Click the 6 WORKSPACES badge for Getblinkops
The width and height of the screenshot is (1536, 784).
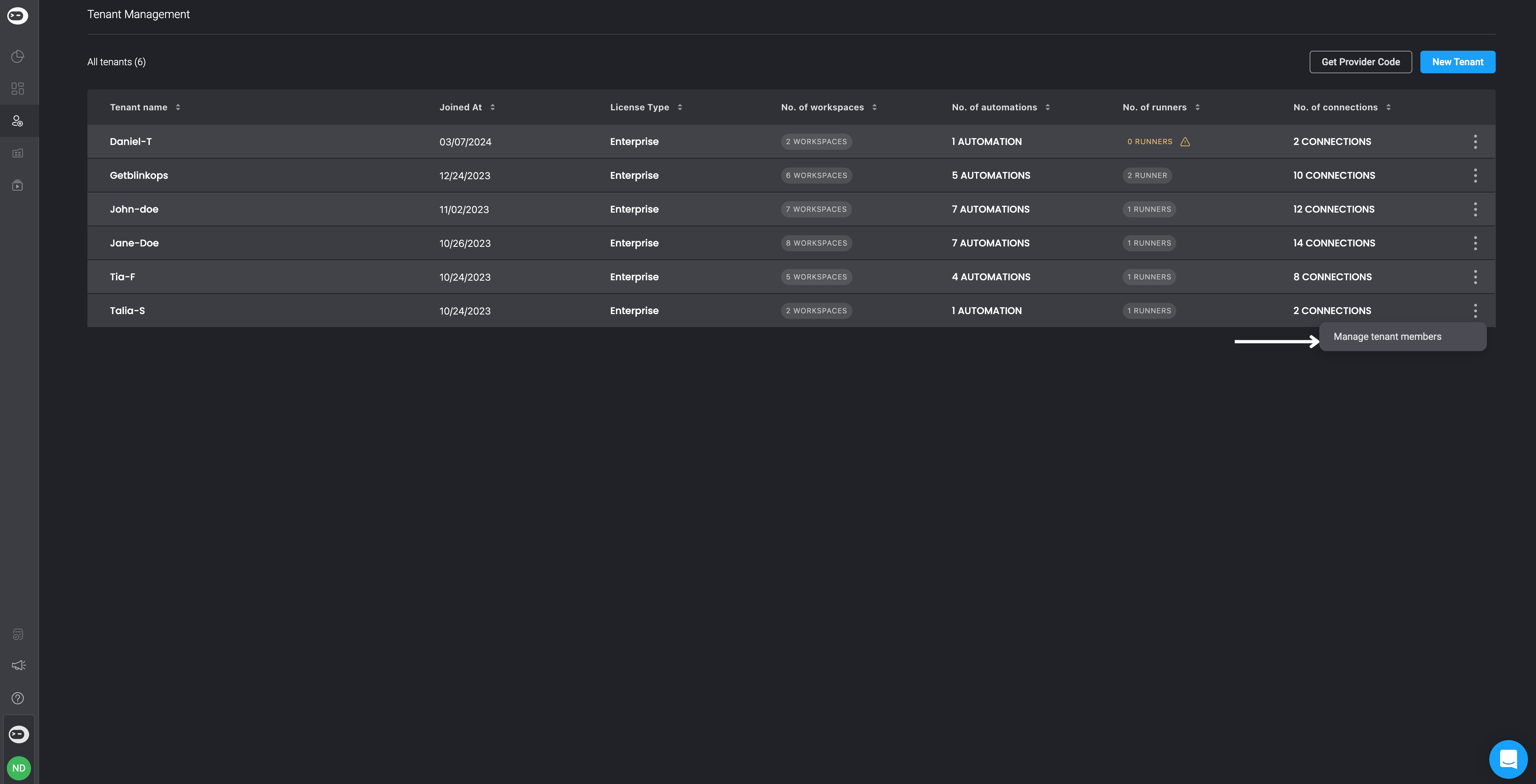(x=816, y=175)
